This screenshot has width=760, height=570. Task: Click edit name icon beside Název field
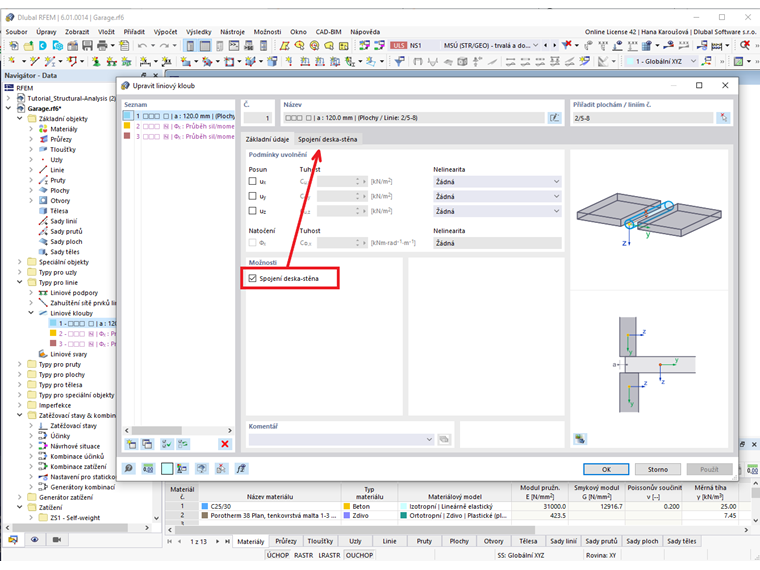pyautogui.click(x=554, y=118)
